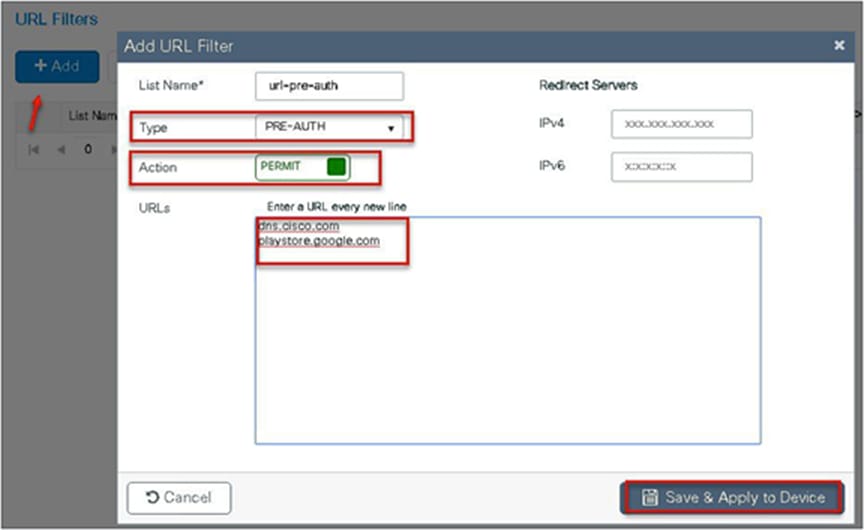This screenshot has width=864, height=530.
Task: Go to first page in URL Filters list
Action: coord(34,150)
